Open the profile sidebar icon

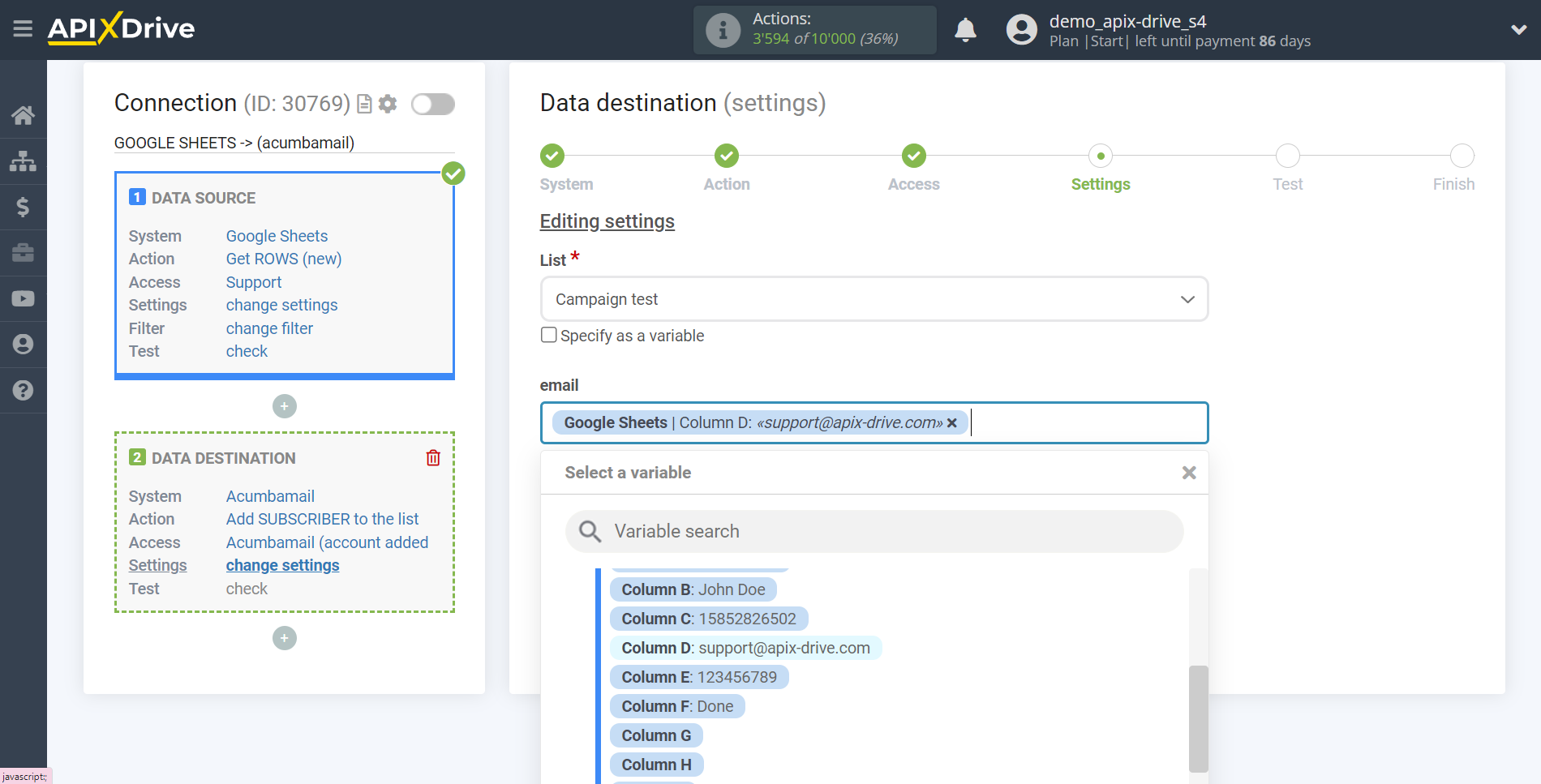point(23,345)
